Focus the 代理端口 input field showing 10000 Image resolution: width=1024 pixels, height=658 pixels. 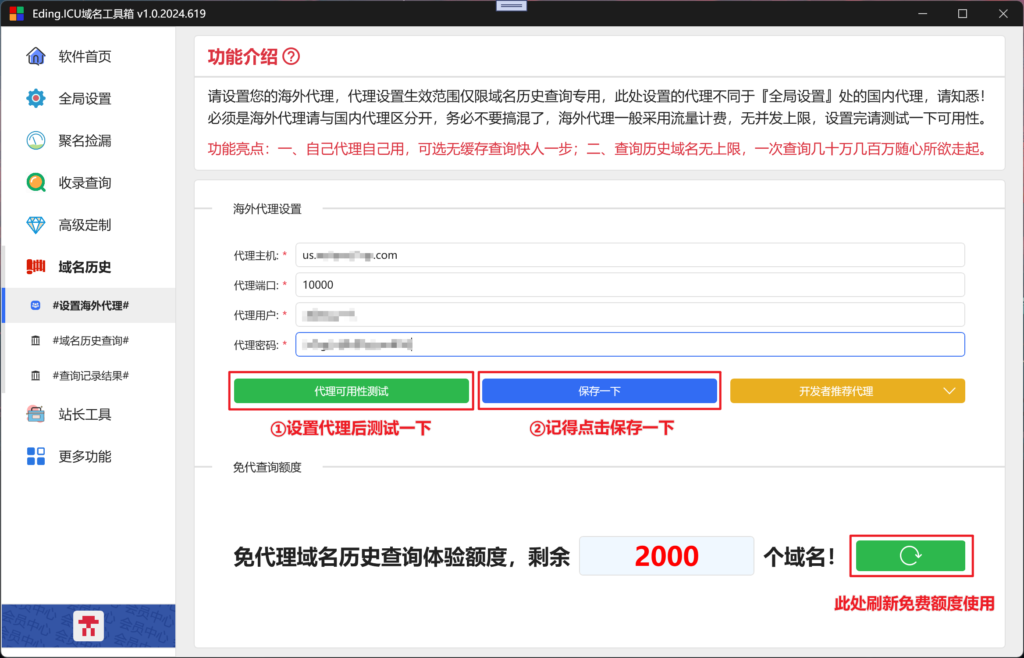[630, 285]
